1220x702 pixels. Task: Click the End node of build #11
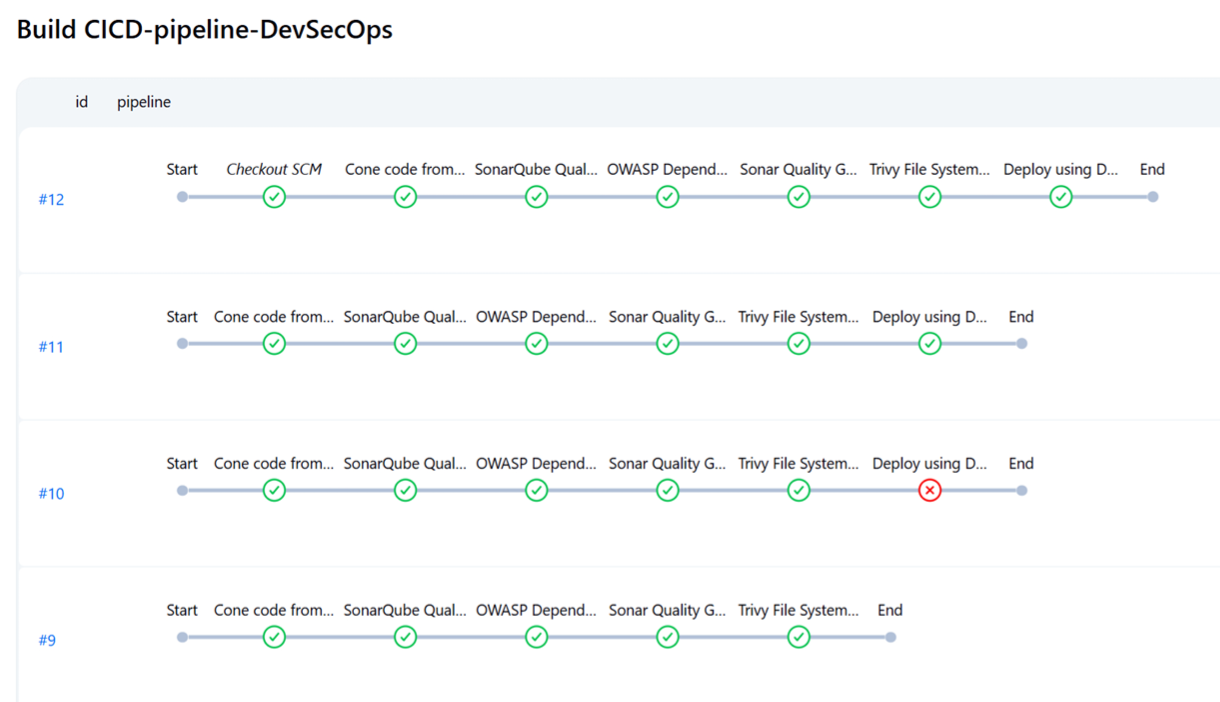point(1021,344)
